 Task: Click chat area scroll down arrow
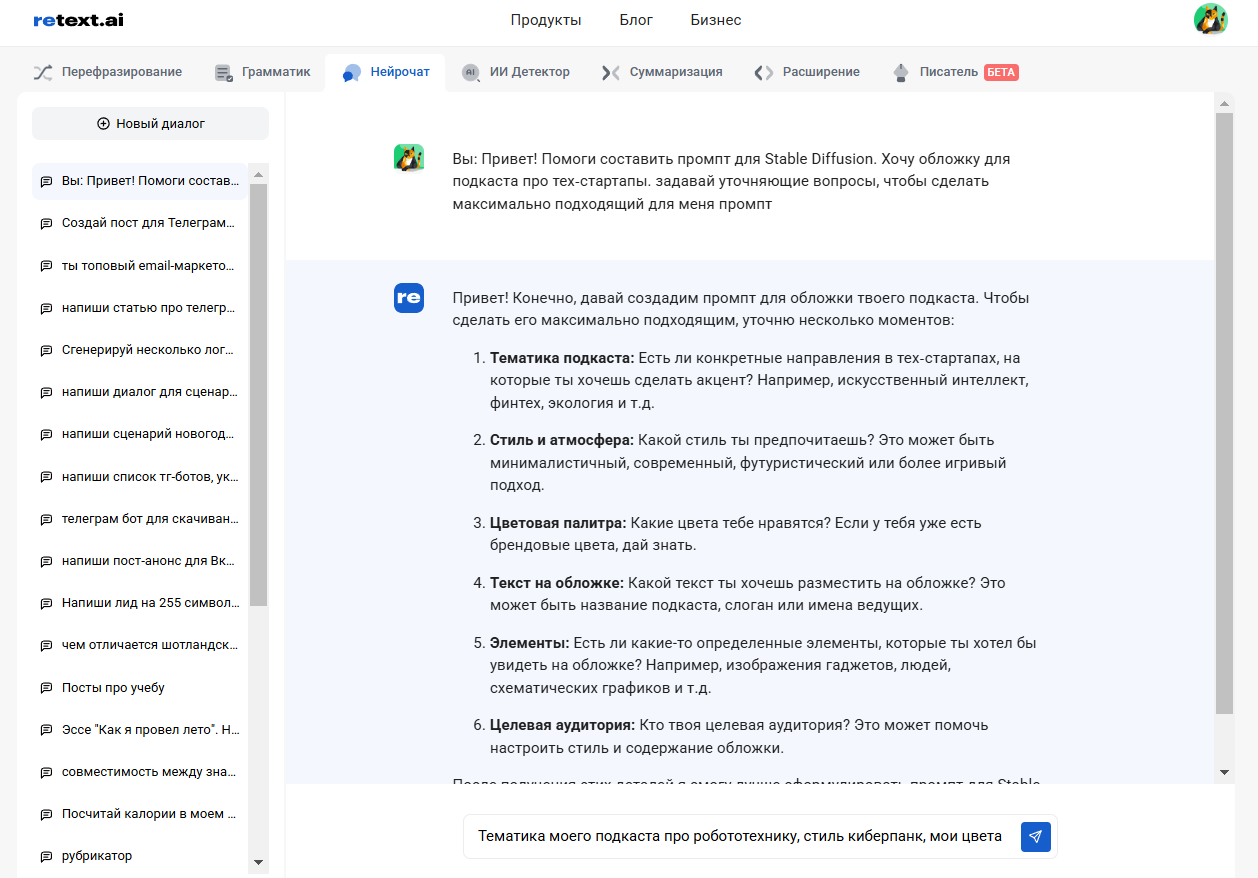(1224, 772)
